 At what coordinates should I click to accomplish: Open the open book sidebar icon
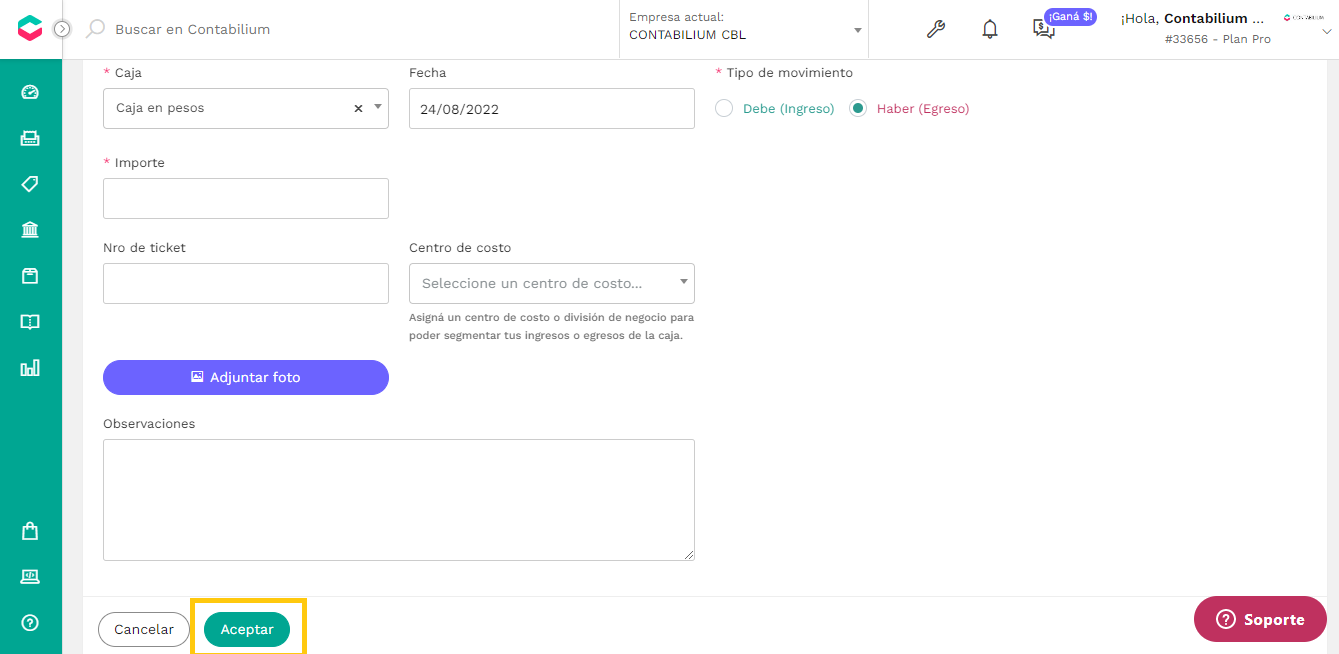click(x=30, y=322)
